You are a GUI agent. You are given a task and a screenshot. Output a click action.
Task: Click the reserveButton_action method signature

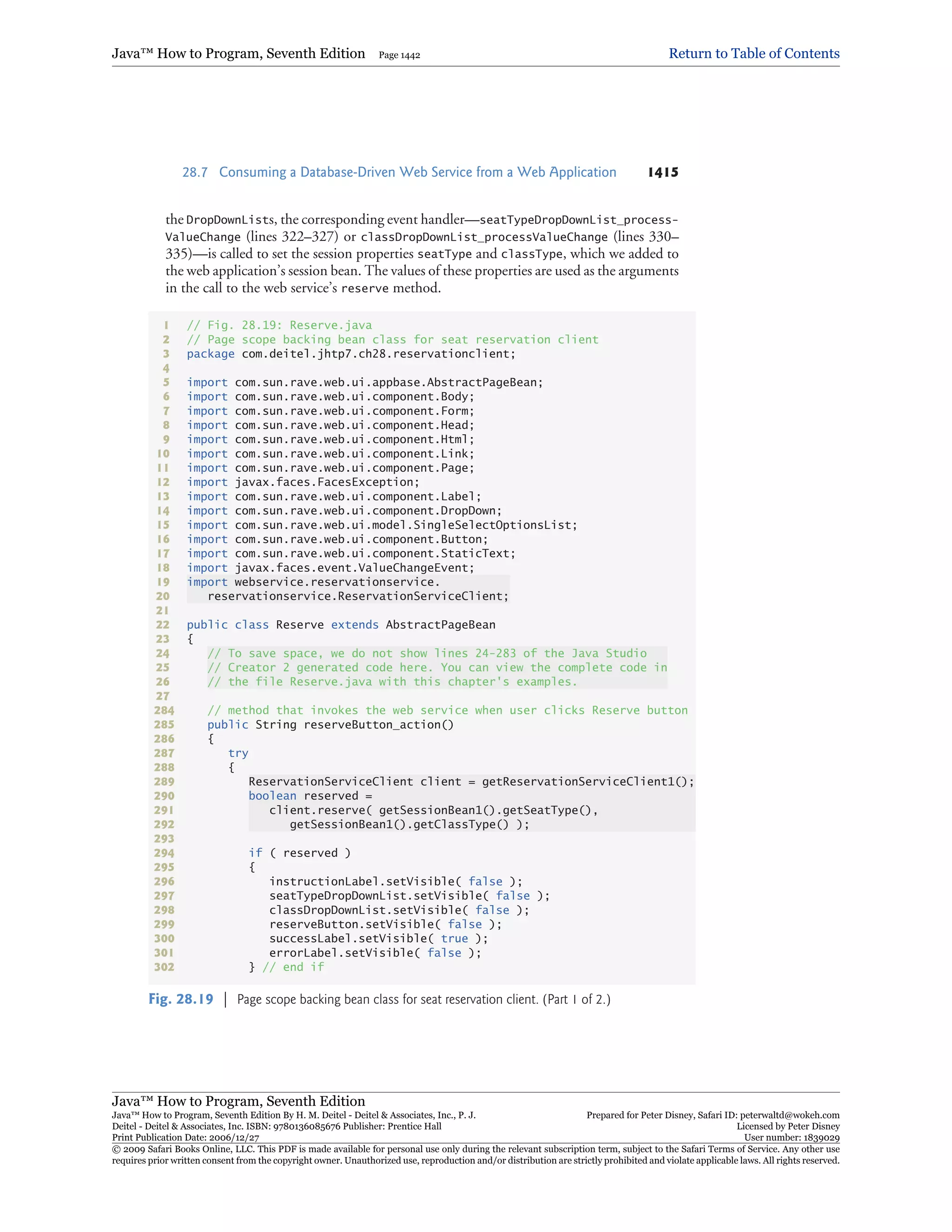click(x=330, y=724)
